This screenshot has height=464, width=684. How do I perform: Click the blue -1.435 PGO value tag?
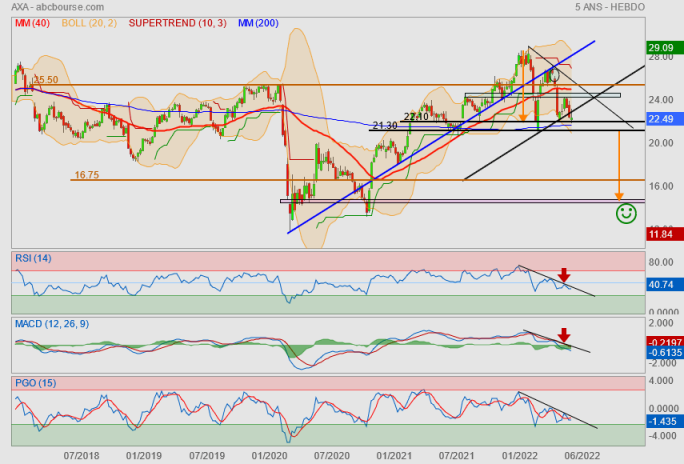[x=664, y=422]
